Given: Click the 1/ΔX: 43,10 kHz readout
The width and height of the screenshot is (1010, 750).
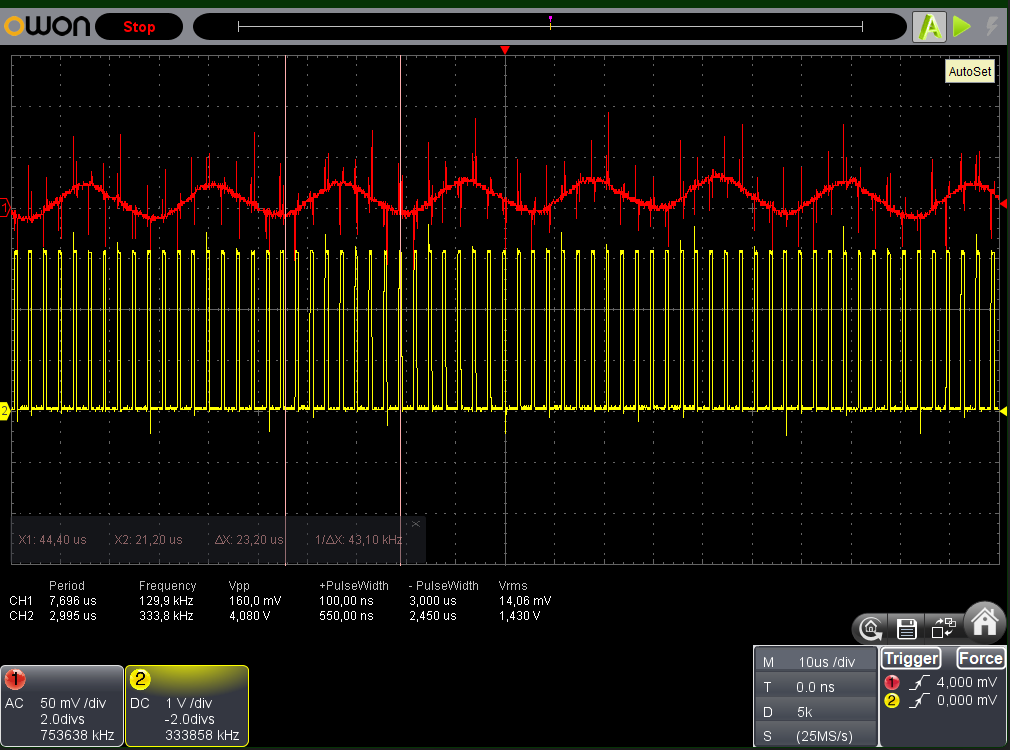Looking at the screenshot, I should tap(358, 540).
